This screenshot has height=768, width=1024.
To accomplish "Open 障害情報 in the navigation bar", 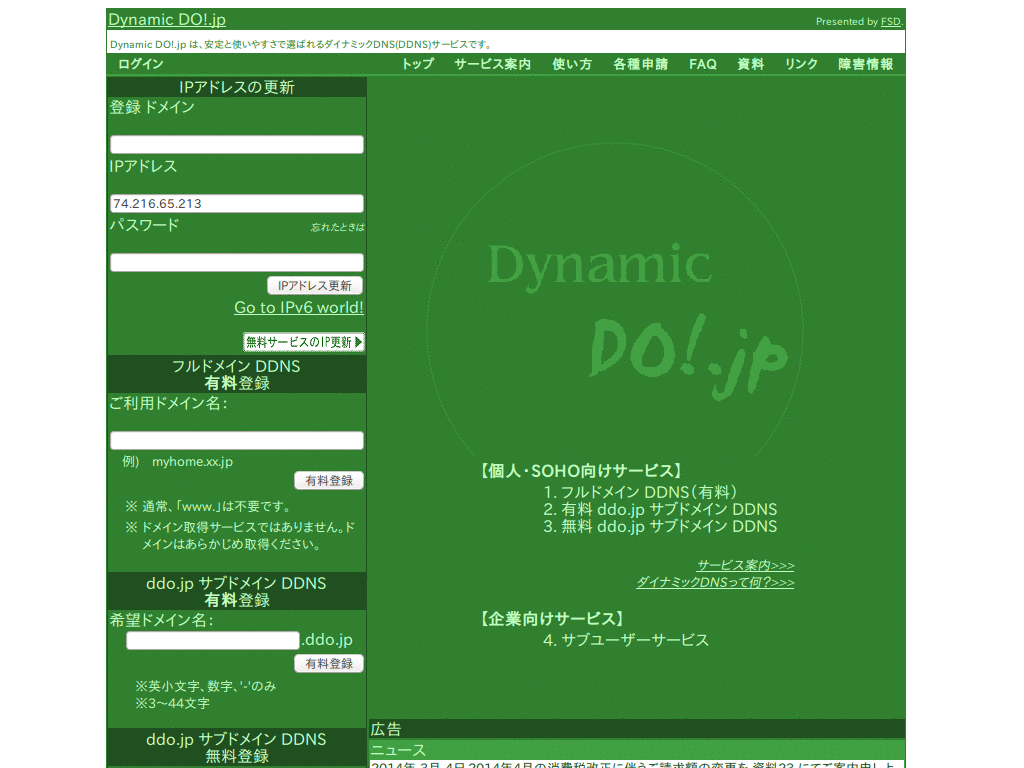I will [866, 64].
